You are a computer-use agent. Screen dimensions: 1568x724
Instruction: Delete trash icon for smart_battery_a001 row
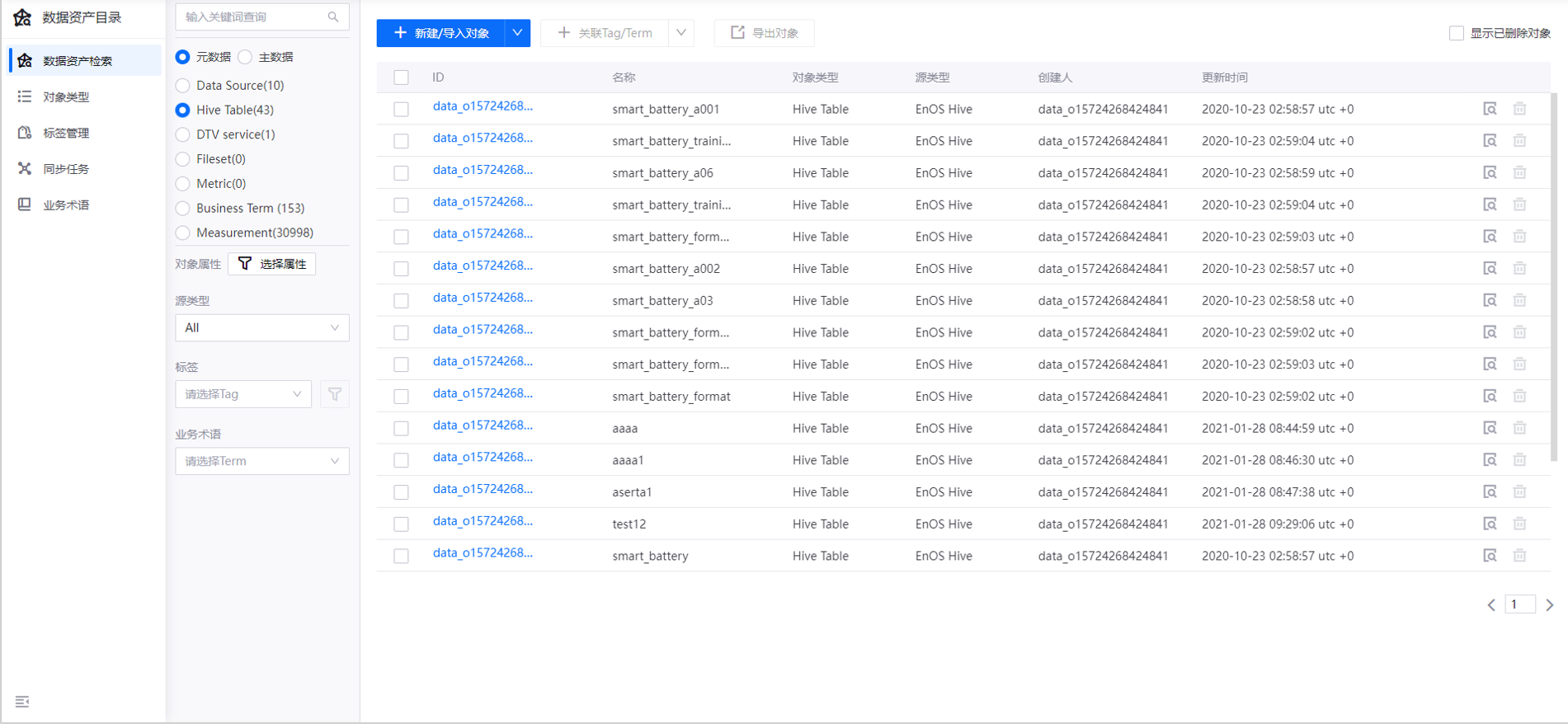[1519, 109]
